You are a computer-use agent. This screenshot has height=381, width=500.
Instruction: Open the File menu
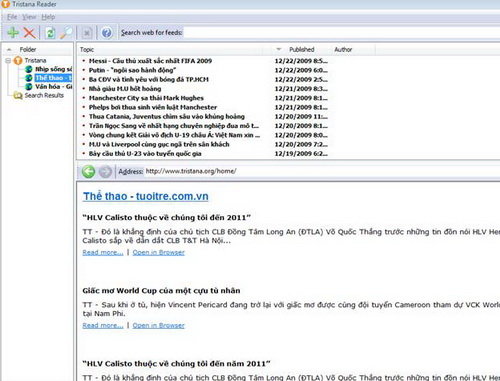pos(12,17)
